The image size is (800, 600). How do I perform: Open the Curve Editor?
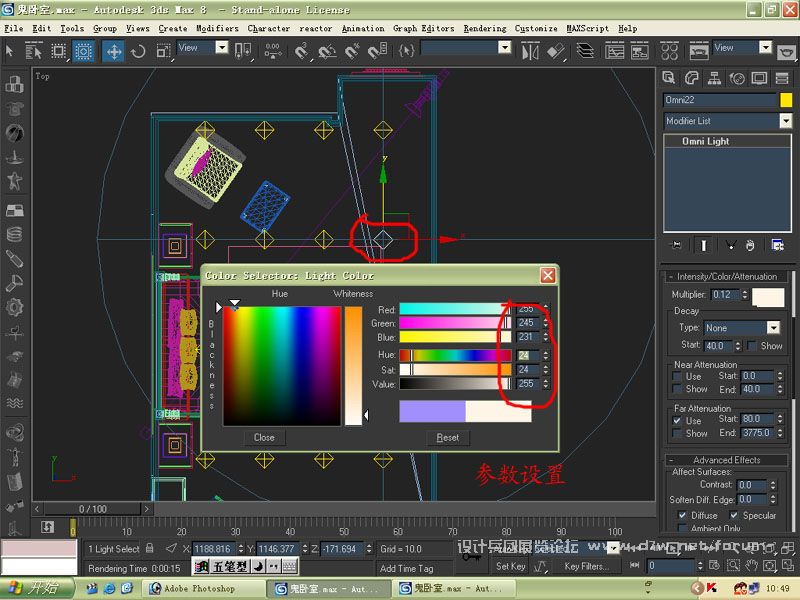click(x=614, y=51)
